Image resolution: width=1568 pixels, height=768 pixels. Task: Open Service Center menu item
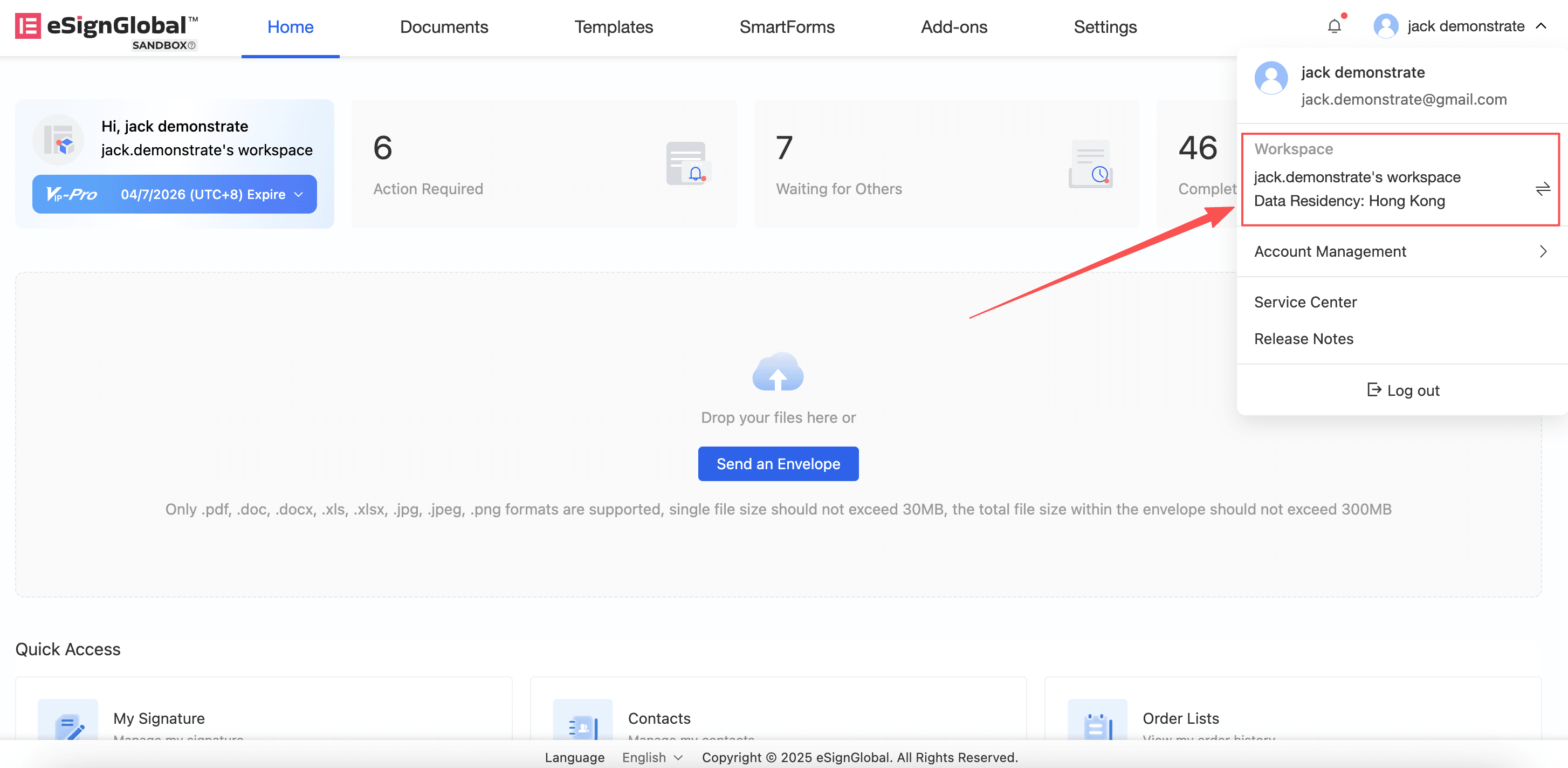(1305, 302)
